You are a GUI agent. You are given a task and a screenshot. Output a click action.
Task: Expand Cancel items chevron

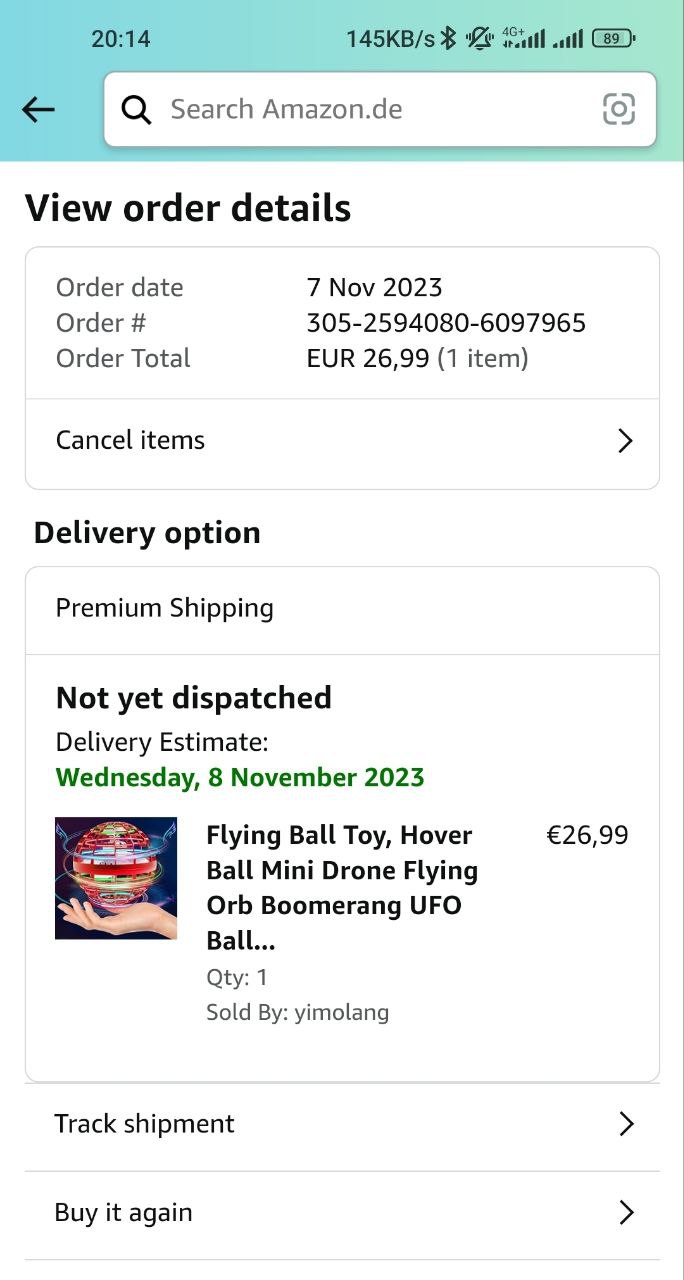tap(625, 441)
